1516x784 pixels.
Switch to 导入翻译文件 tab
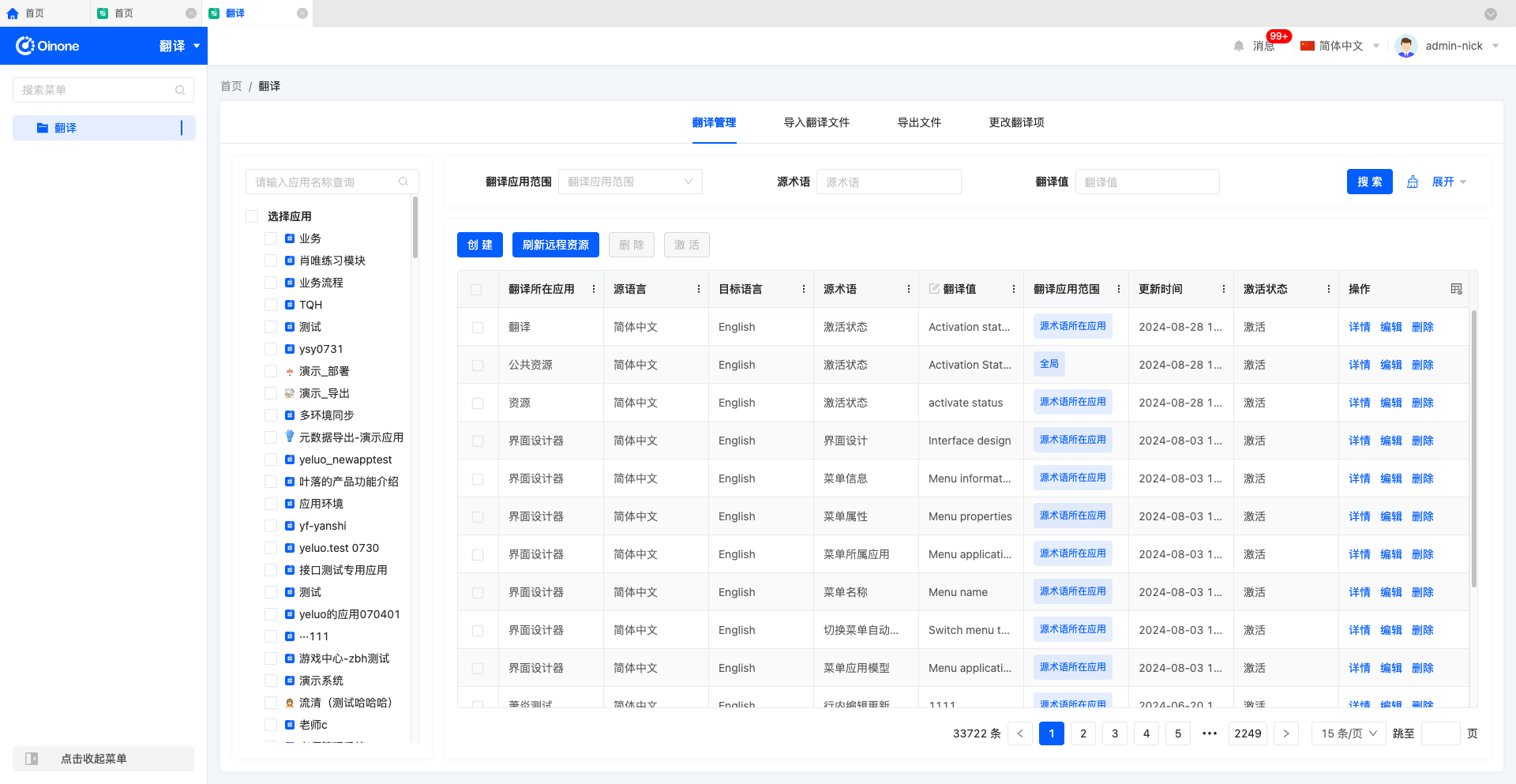[x=816, y=122]
